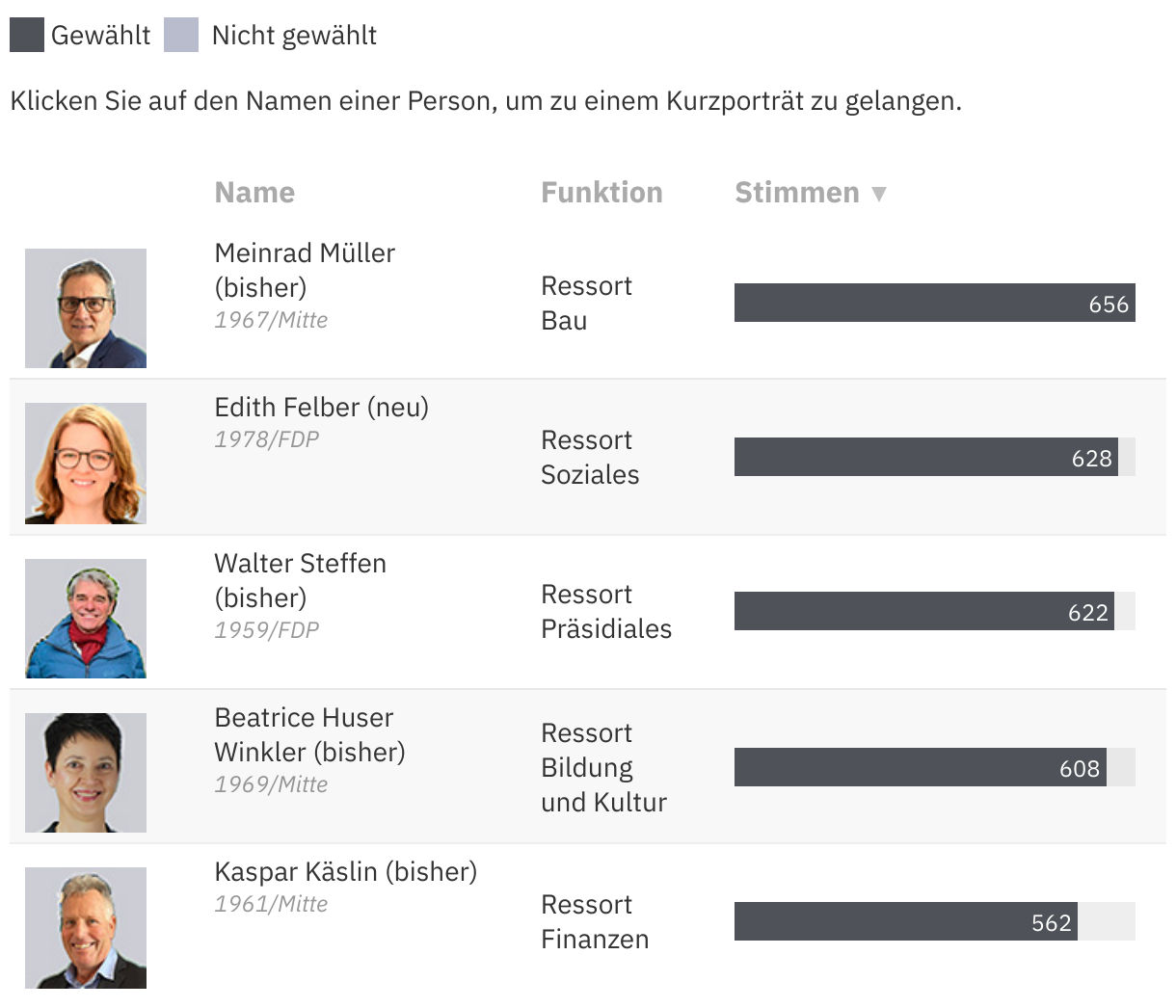1176x1008 pixels.
Task: Select the 'Funktion' column header
Action: (601, 192)
